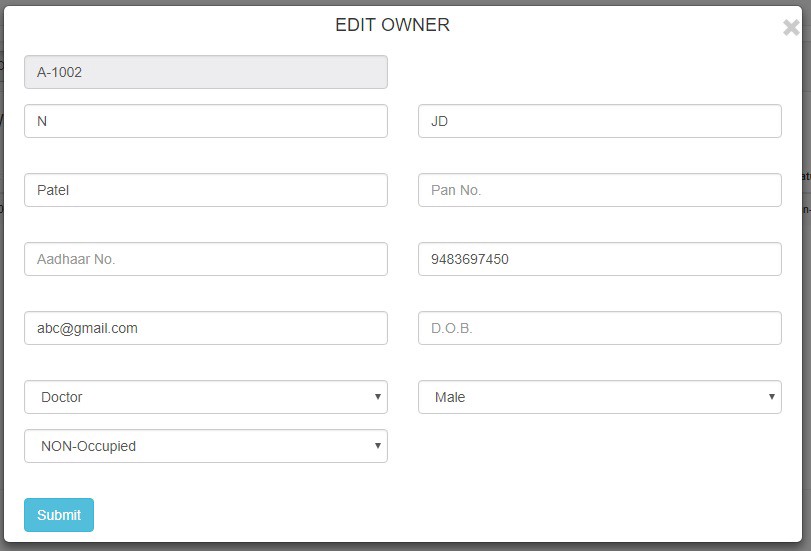Click the arrow on the Doctor select

coord(377,397)
